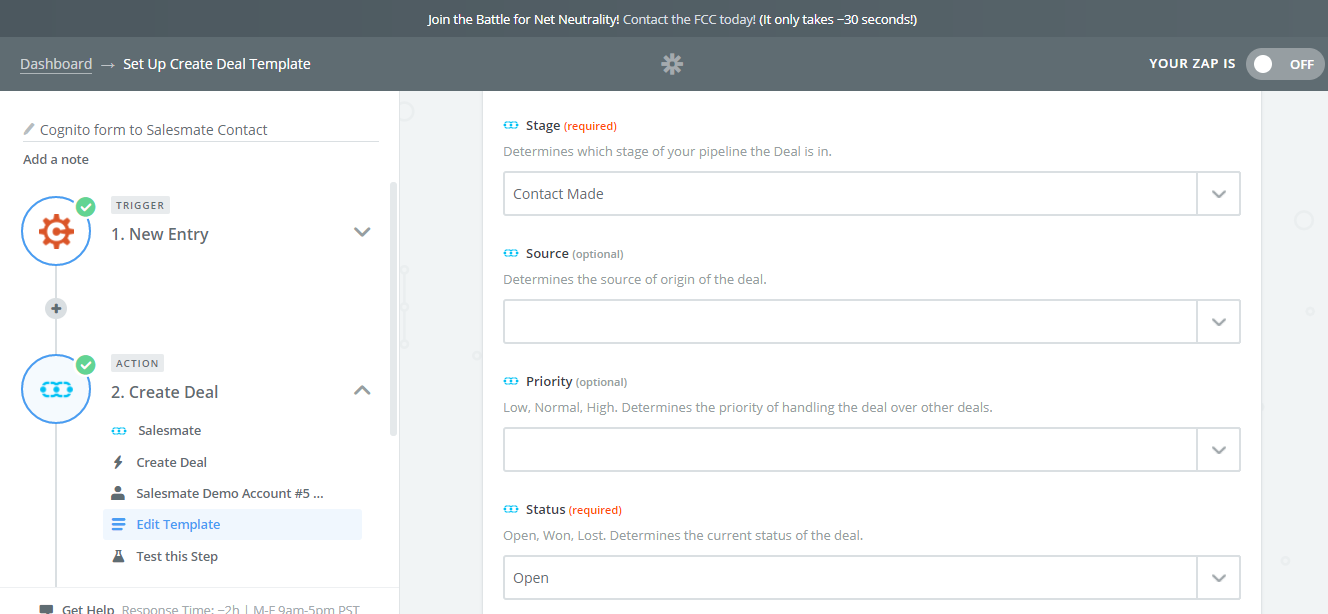
Task: Open the Source field dropdown
Action: pos(850,322)
